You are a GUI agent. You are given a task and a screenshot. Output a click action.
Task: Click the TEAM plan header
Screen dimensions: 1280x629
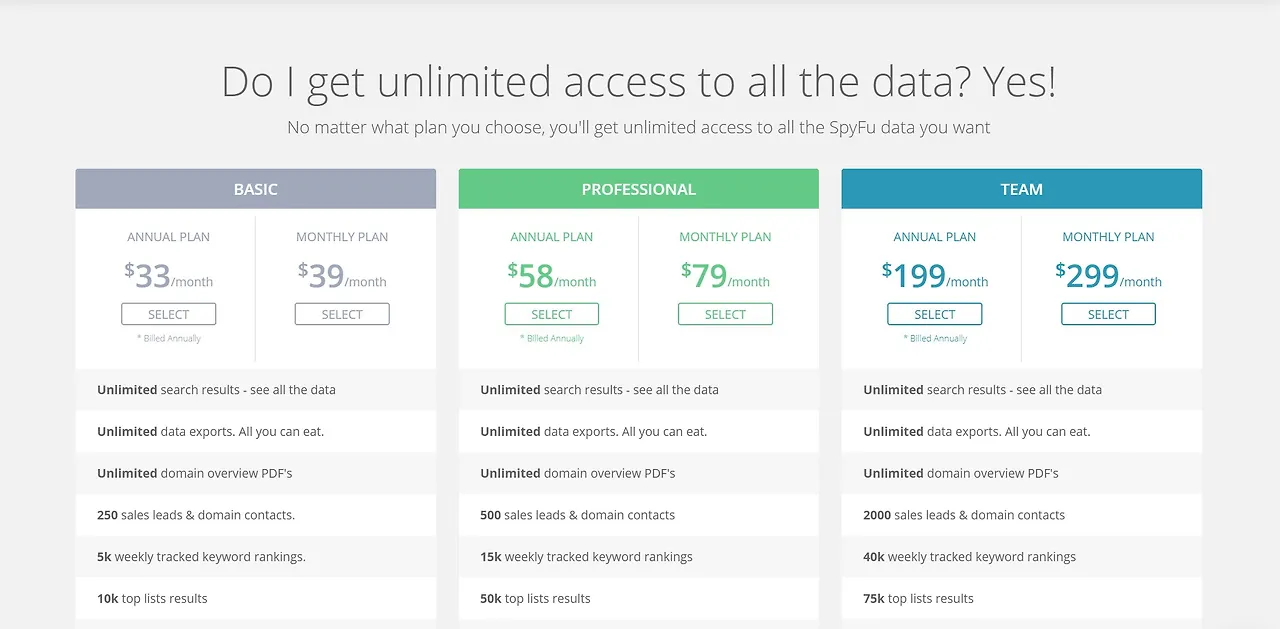coord(1022,189)
